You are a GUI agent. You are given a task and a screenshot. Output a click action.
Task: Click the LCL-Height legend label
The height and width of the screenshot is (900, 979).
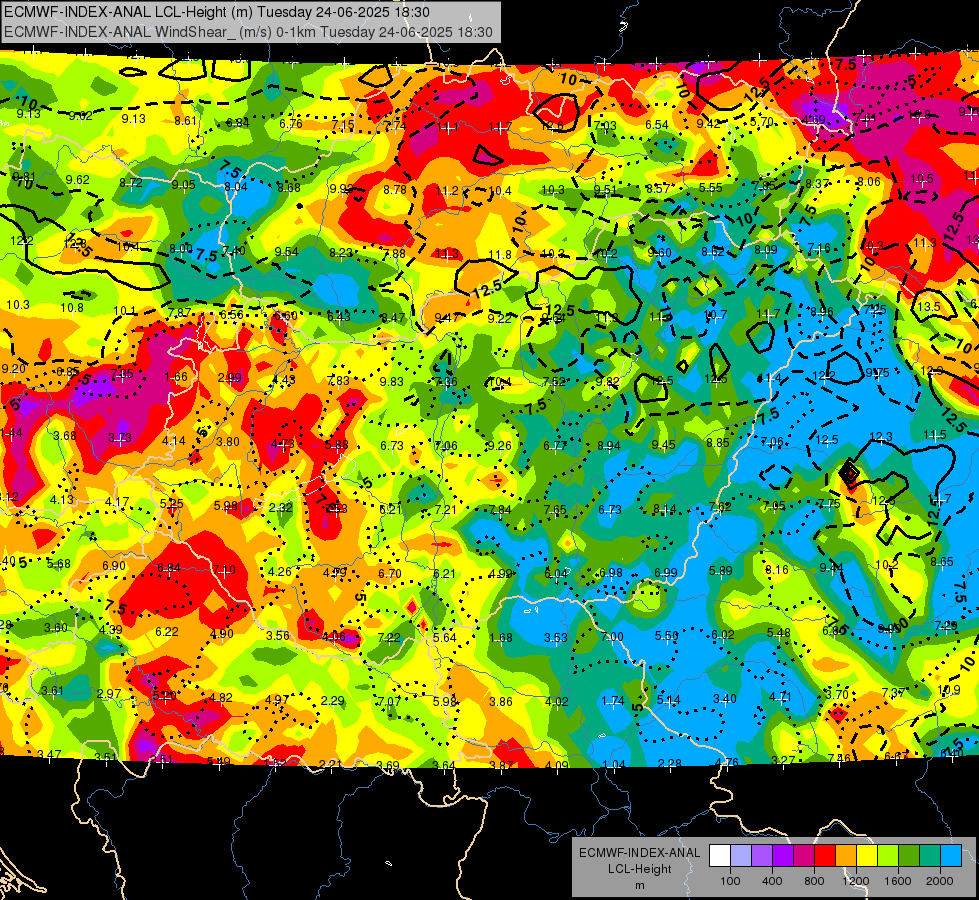pyautogui.click(x=639, y=869)
